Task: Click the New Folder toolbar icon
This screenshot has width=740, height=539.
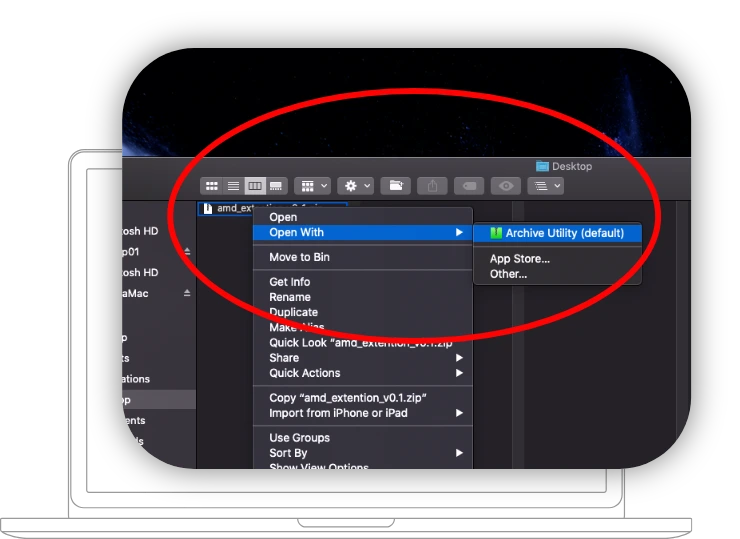Action: pos(396,186)
